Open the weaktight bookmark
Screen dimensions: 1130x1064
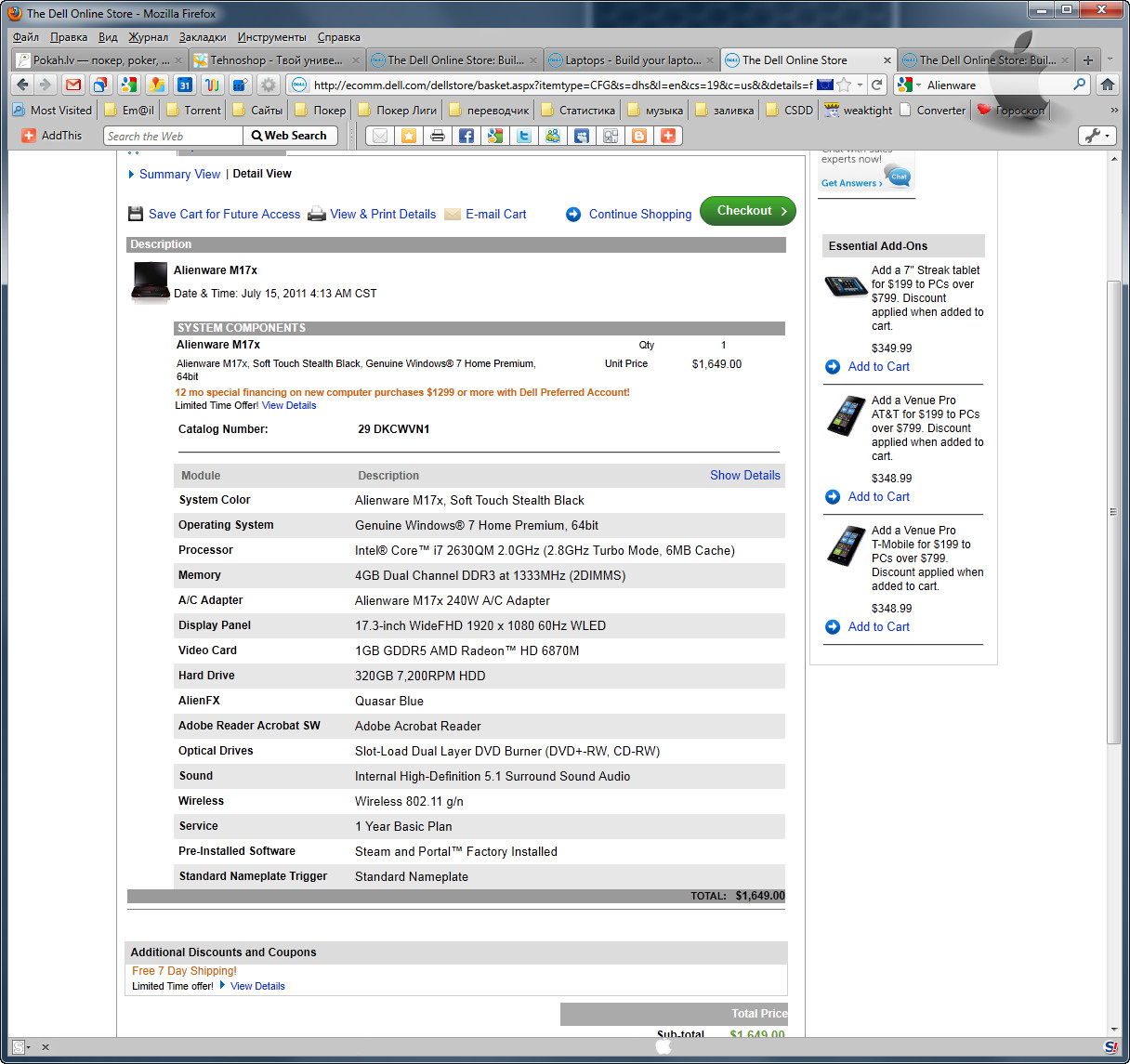click(x=859, y=110)
